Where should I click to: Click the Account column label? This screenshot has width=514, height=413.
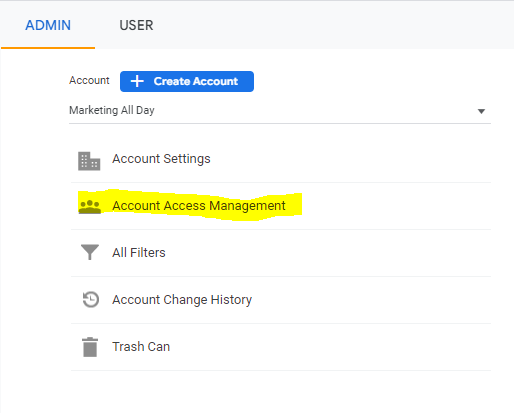(89, 80)
